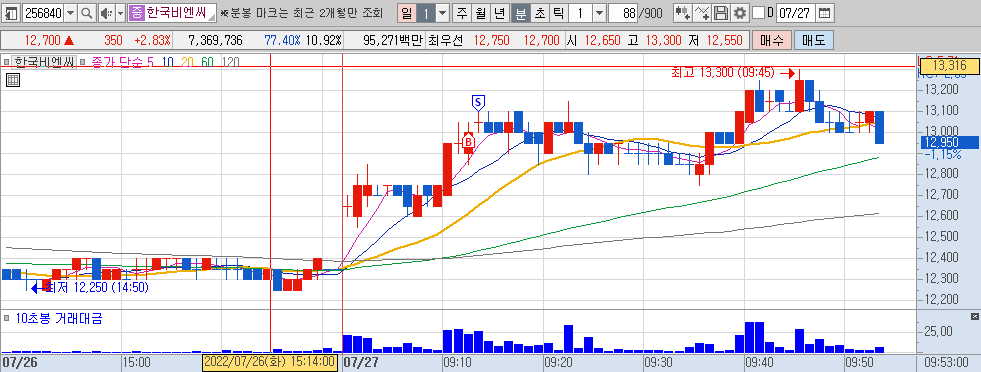The height and width of the screenshot is (372, 981).
Task: Select the 주 (weekly) chart tab
Action: pyautogui.click(x=462, y=13)
